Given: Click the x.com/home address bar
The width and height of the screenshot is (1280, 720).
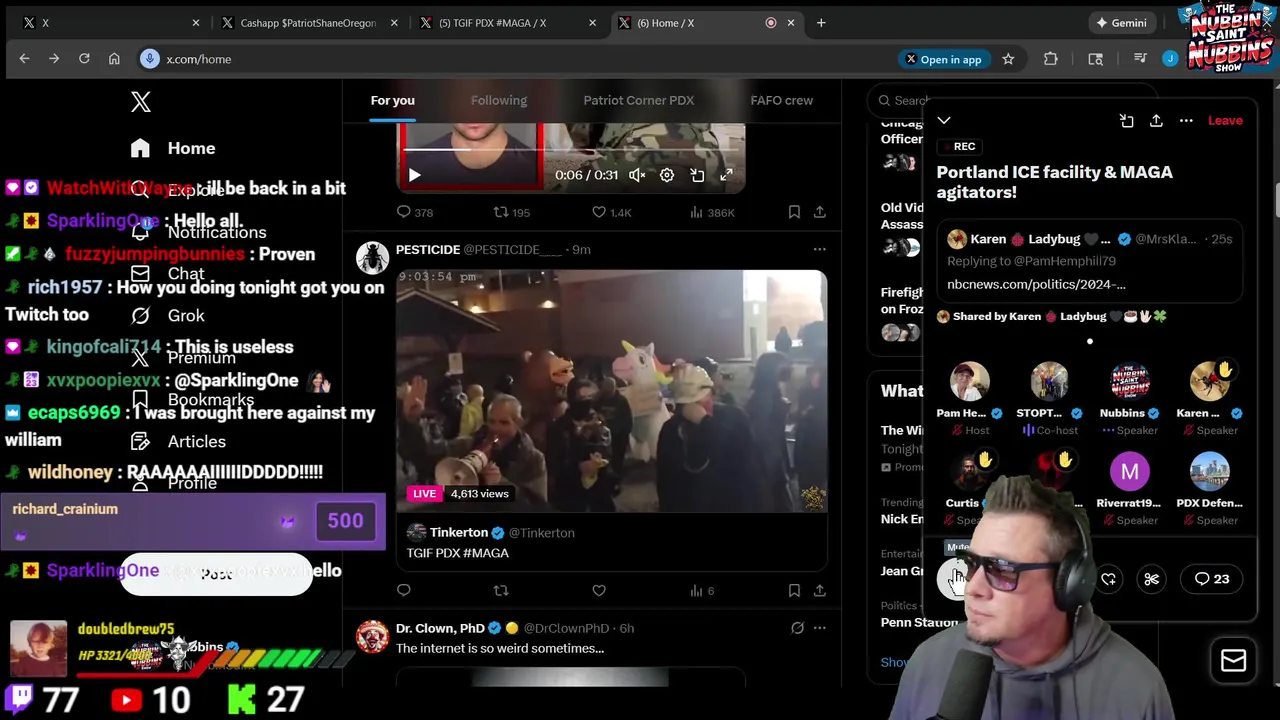Looking at the screenshot, I should tap(510, 59).
